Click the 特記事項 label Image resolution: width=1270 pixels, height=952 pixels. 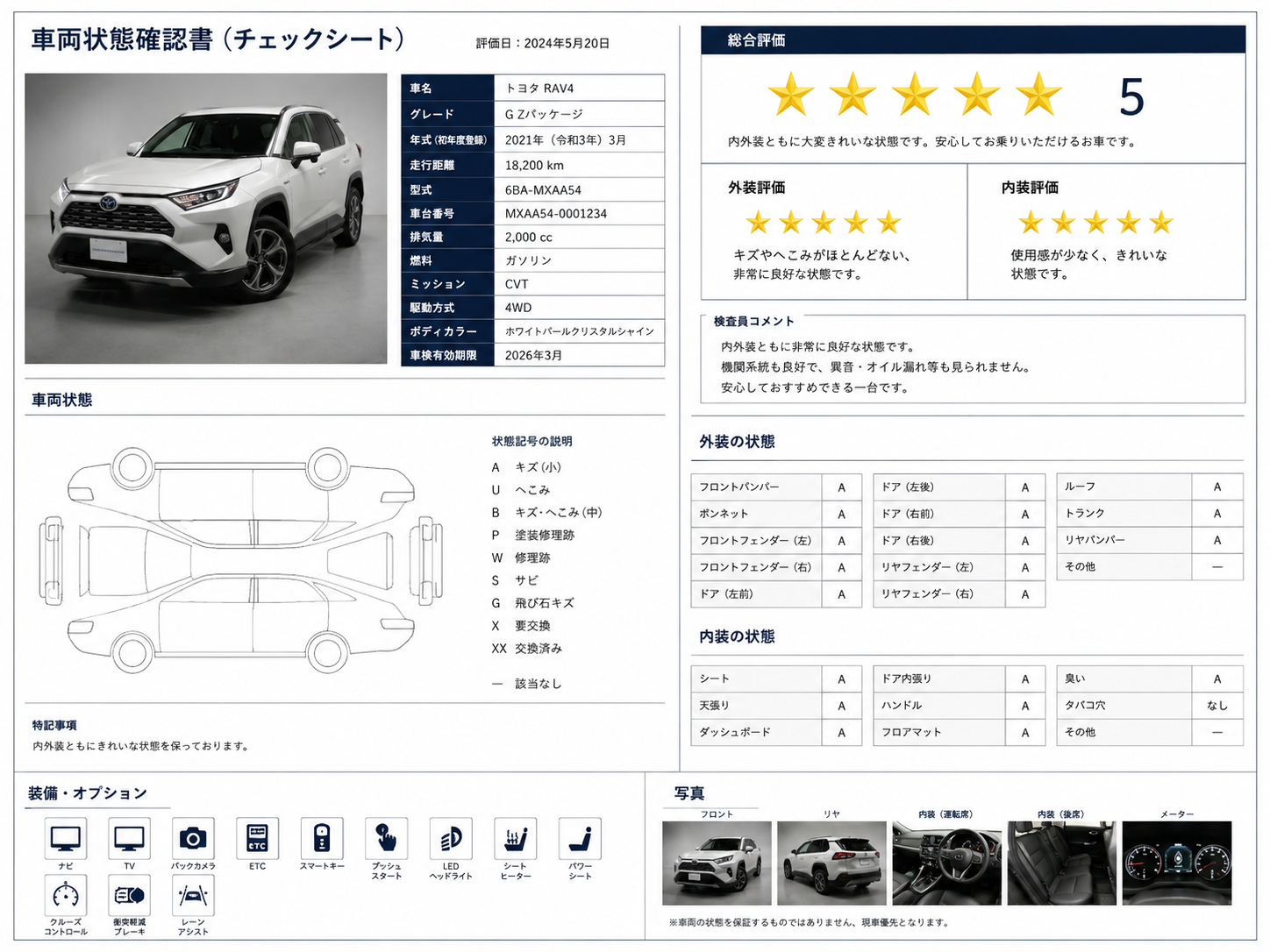tap(54, 726)
